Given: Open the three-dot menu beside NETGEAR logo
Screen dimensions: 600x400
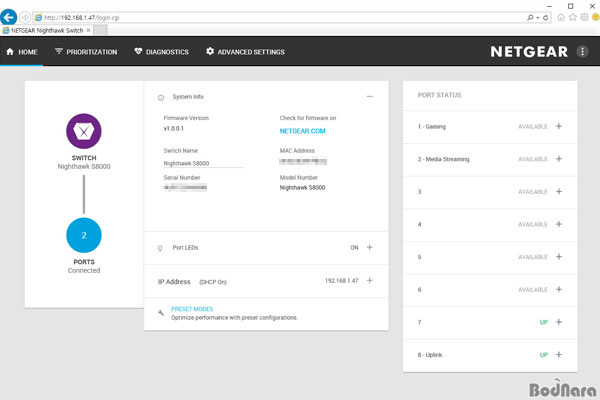Looking at the screenshot, I should [x=582, y=51].
